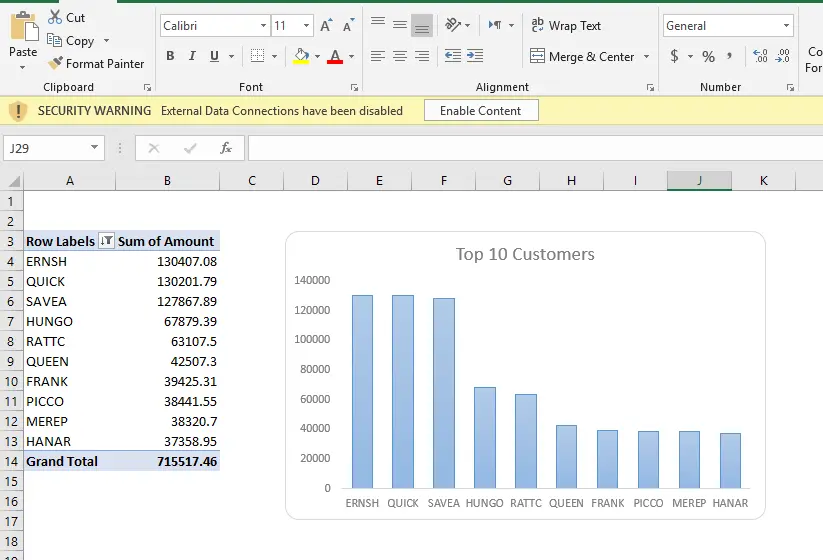Click the Borders icon
823x560 pixels.
[x=257, y=56]
